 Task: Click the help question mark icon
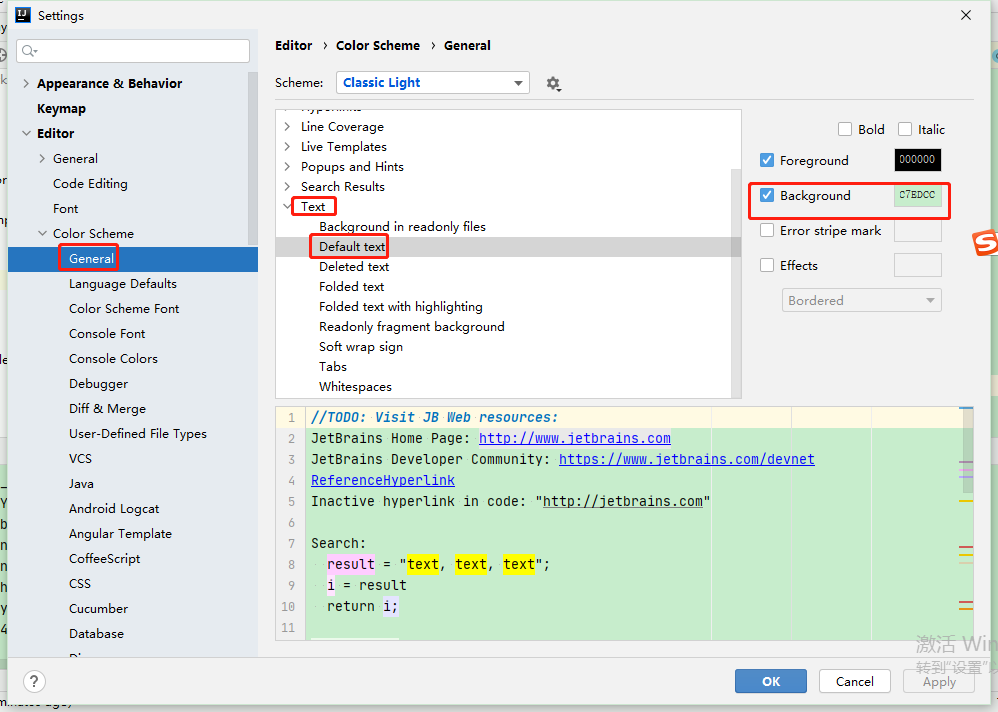(x=34, y=681)
